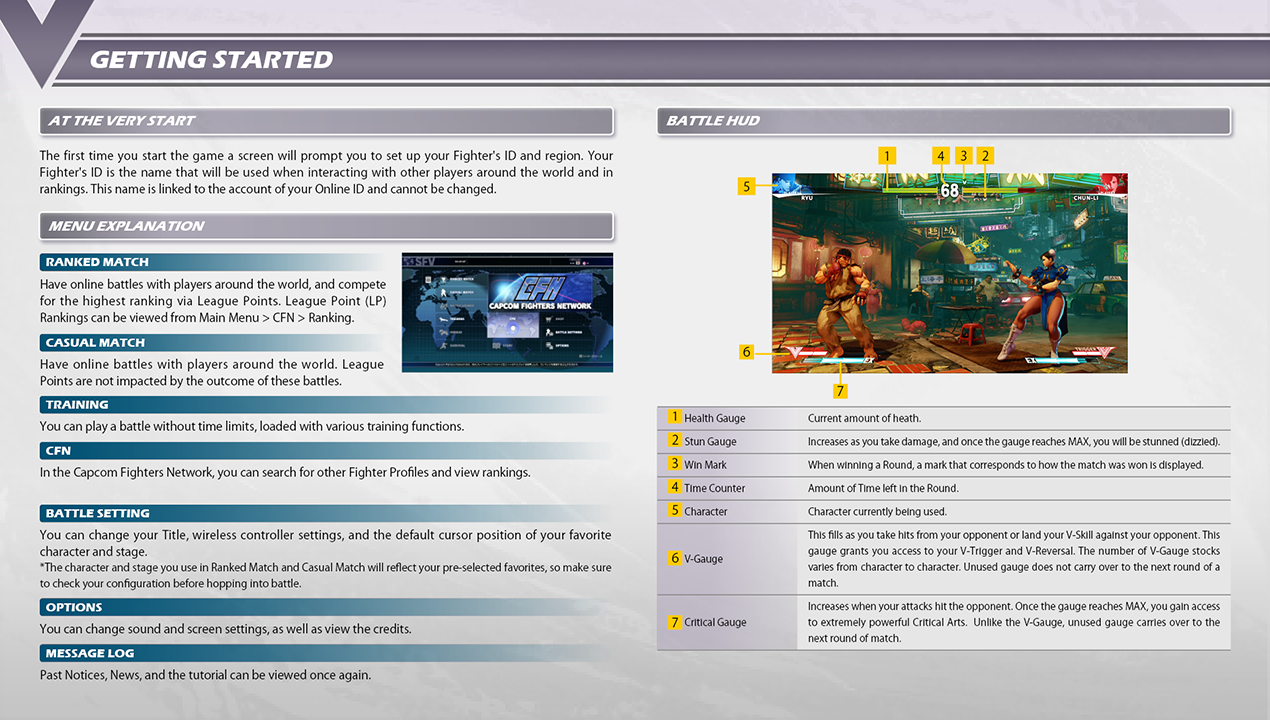This screenshot has height=720, width=1270.
Task: Click 'Amount of Time left in the Round.'
Action: tap(883, 488)
